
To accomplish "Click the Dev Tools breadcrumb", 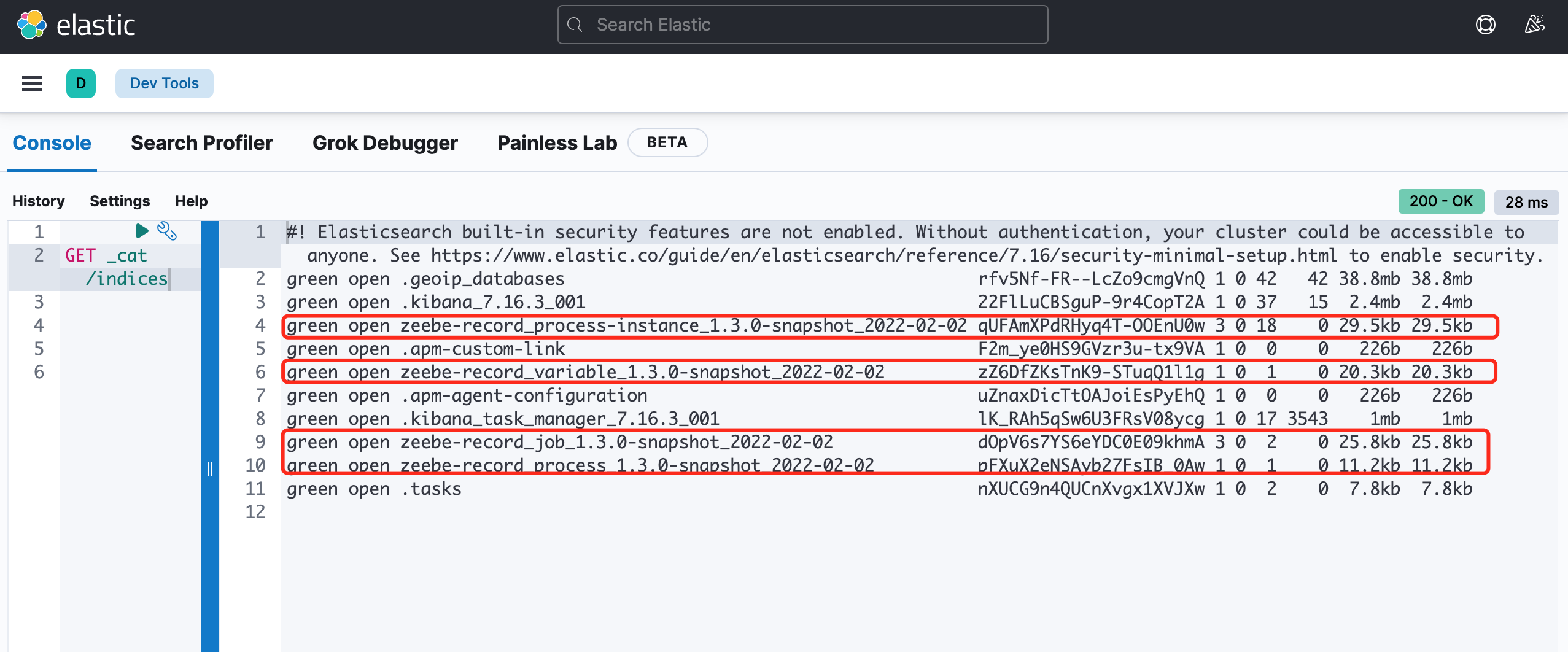I will point(165,83).
